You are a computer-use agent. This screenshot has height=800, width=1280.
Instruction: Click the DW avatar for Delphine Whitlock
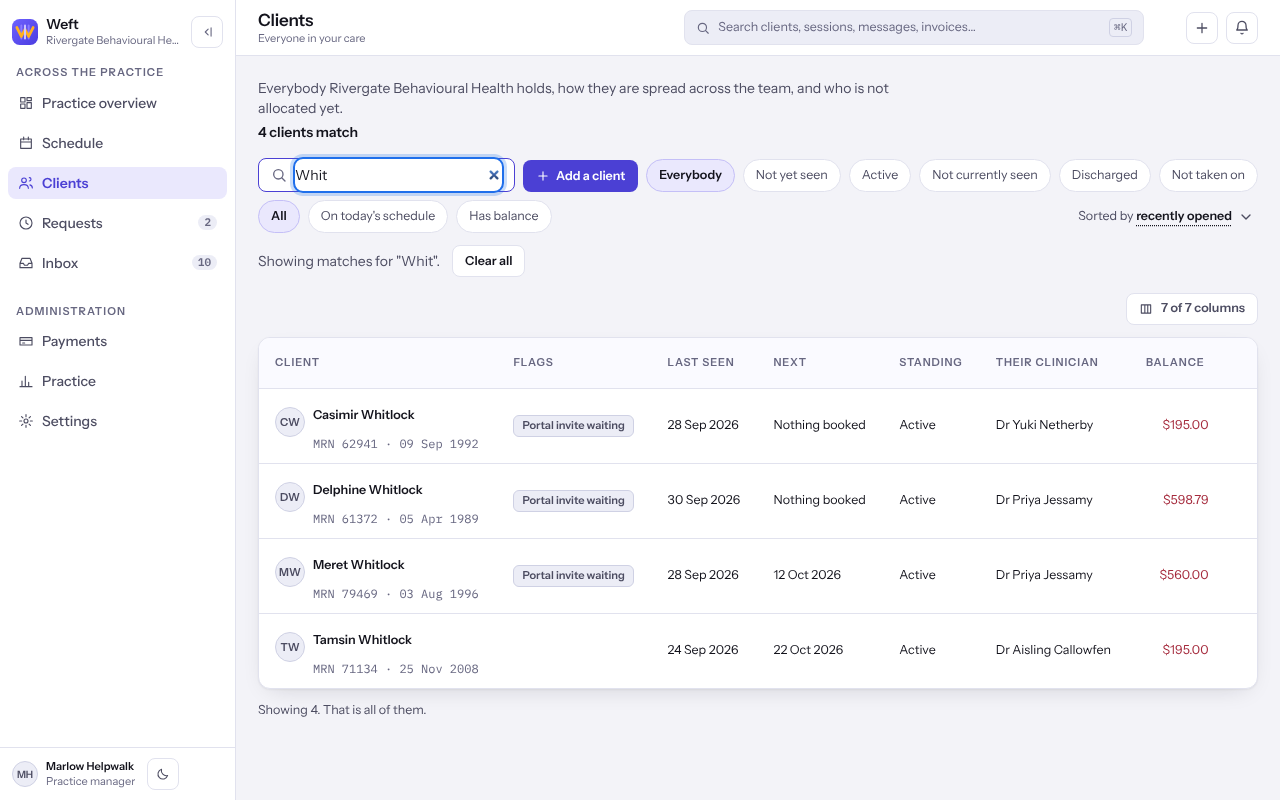click(x=290, y=497)
